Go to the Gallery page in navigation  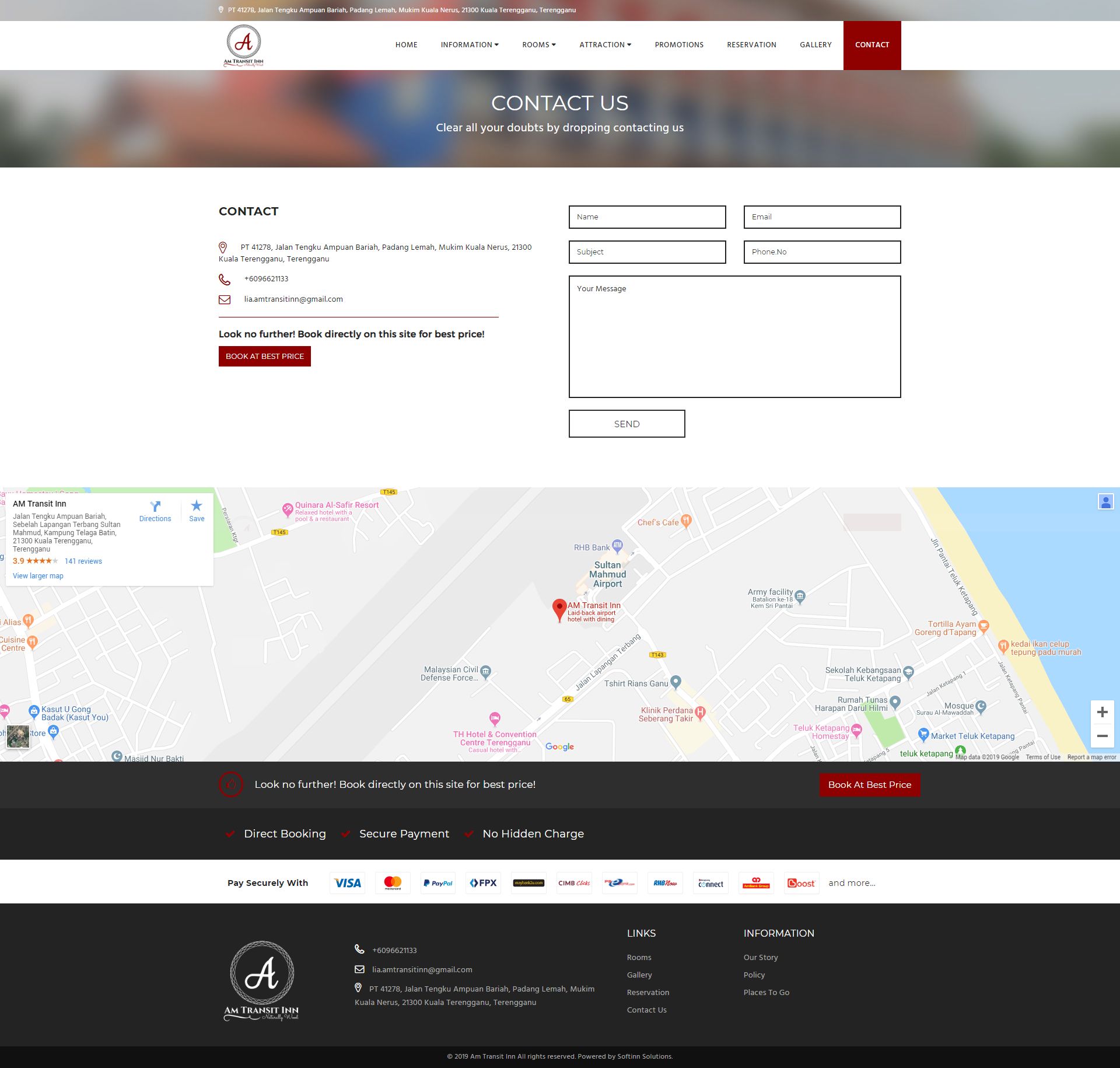815,45
